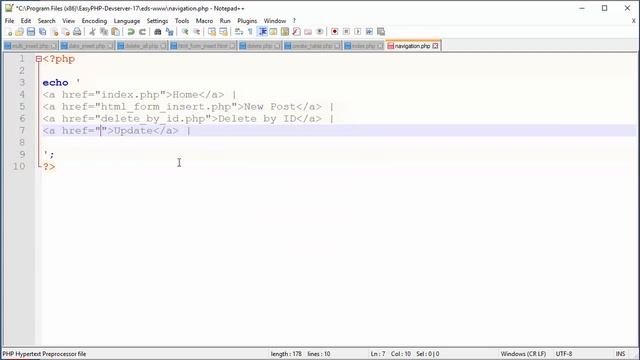640x360 pixels.
Task: Open the Language menu
Action: pyautogui.click(x=127, y=20)
